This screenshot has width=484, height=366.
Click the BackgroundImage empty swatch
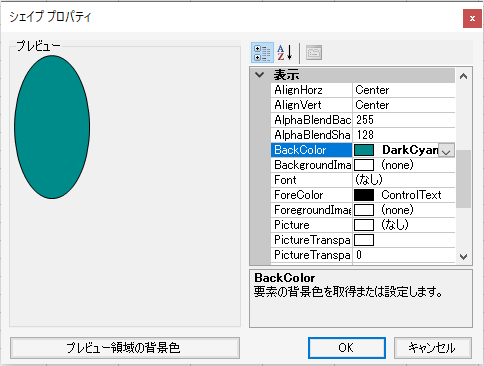point(364,165)
